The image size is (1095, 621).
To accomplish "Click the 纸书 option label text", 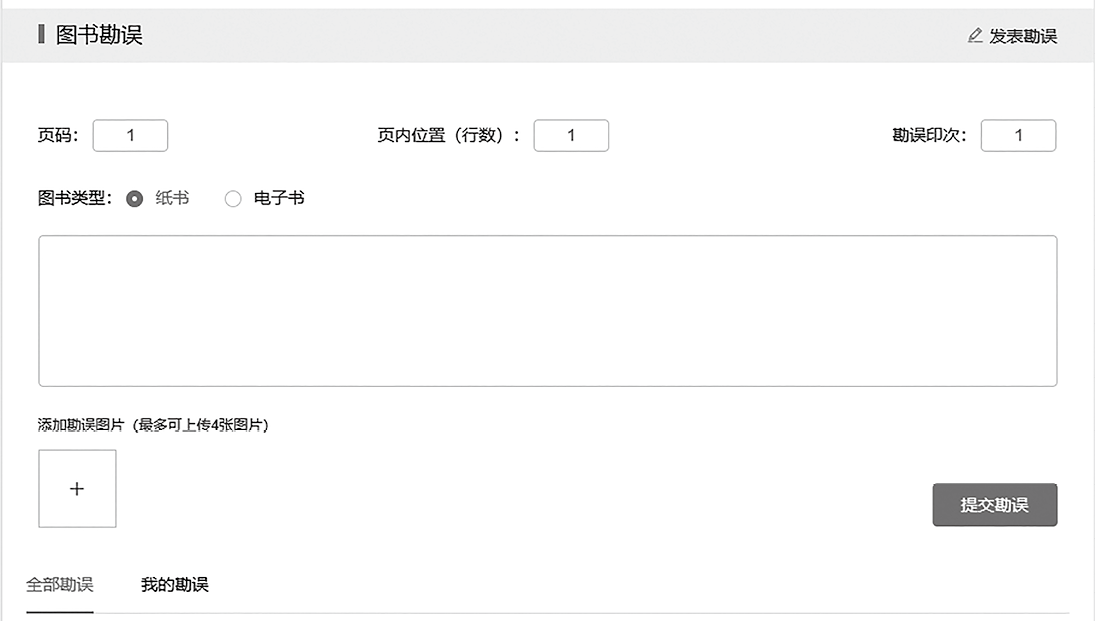I will click(172, 198).
